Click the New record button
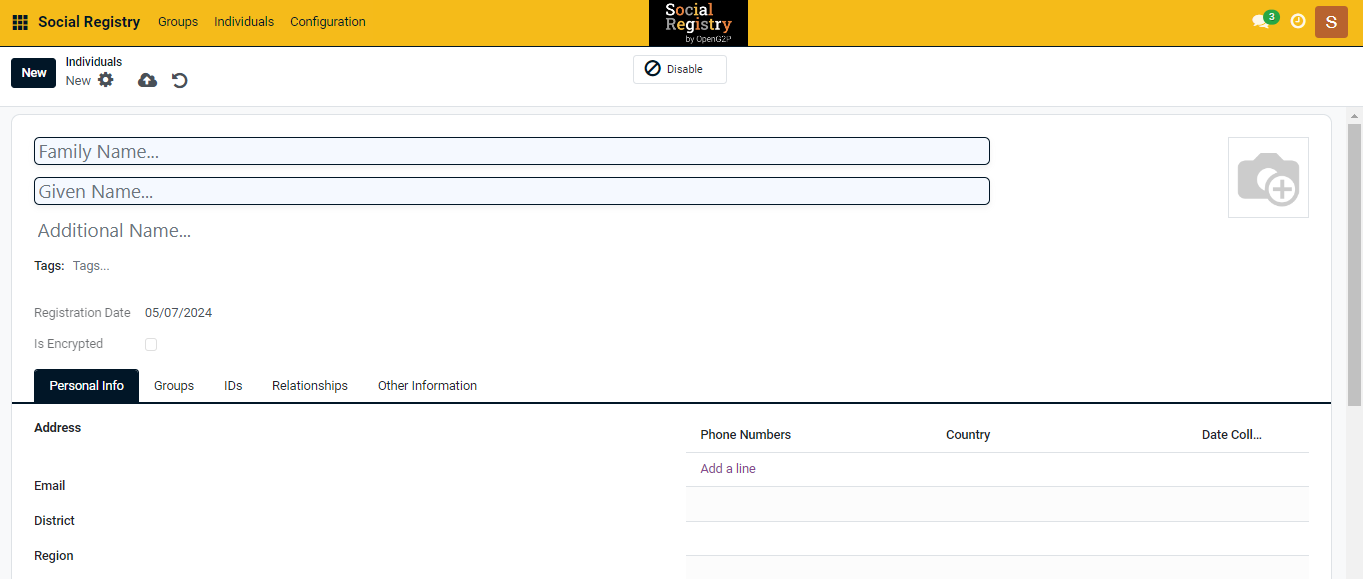 [x=34, y=73]
